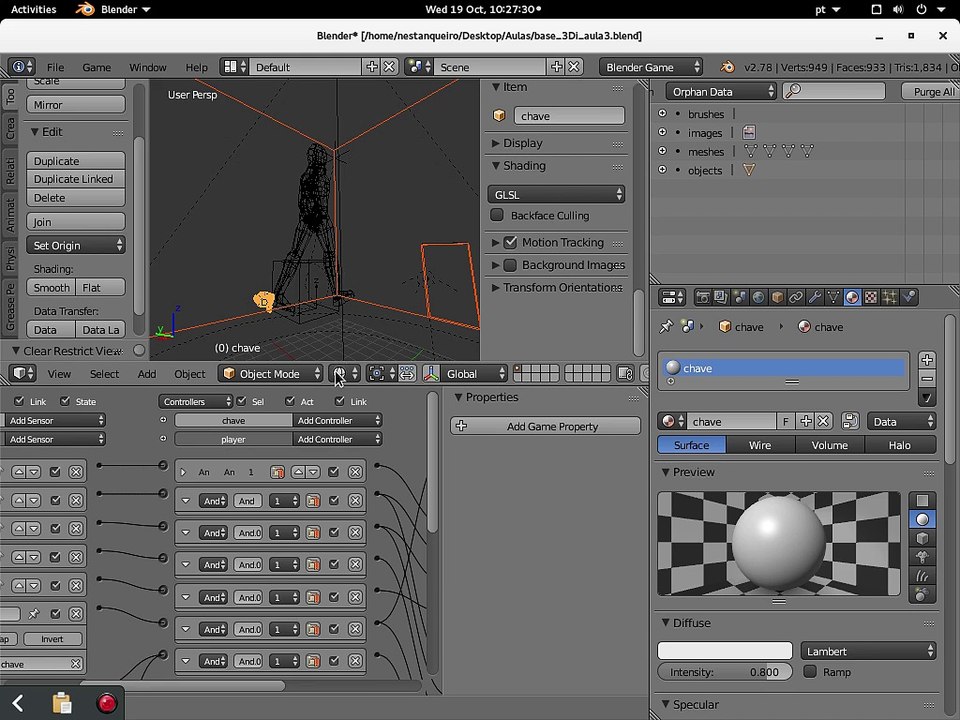The height and width of the screenshot is (720, 960).
Task: Switch material preview to monkey shape
Action: 922,557
